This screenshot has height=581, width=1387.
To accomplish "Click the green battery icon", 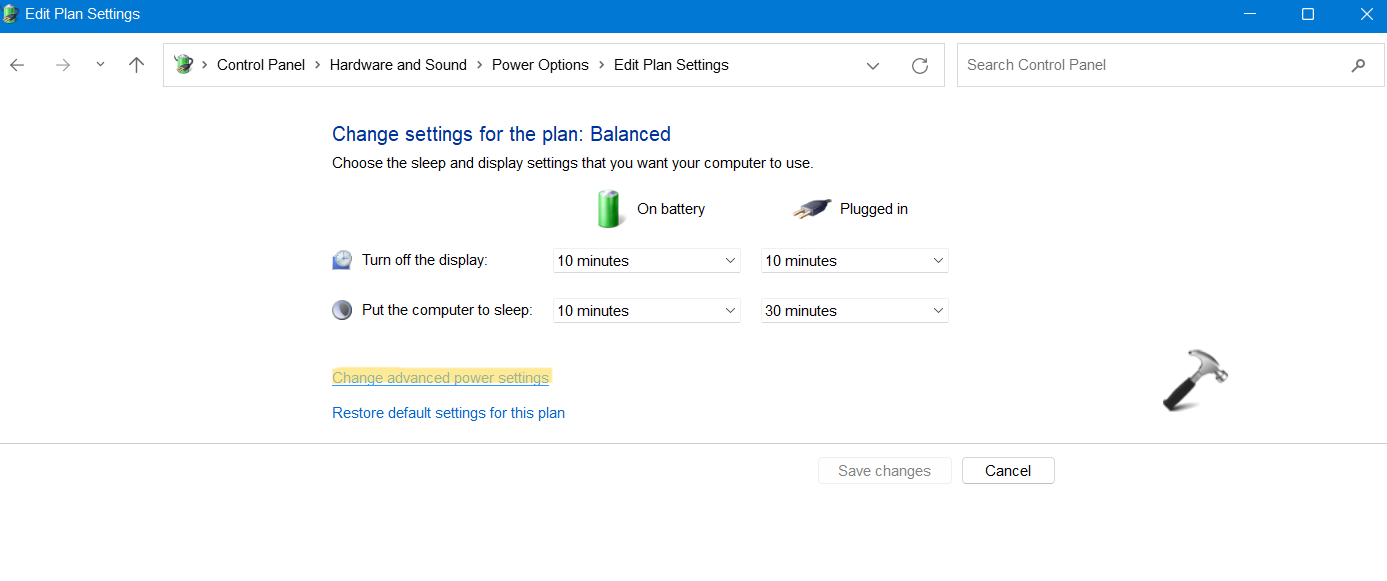I will pos(608,209).
